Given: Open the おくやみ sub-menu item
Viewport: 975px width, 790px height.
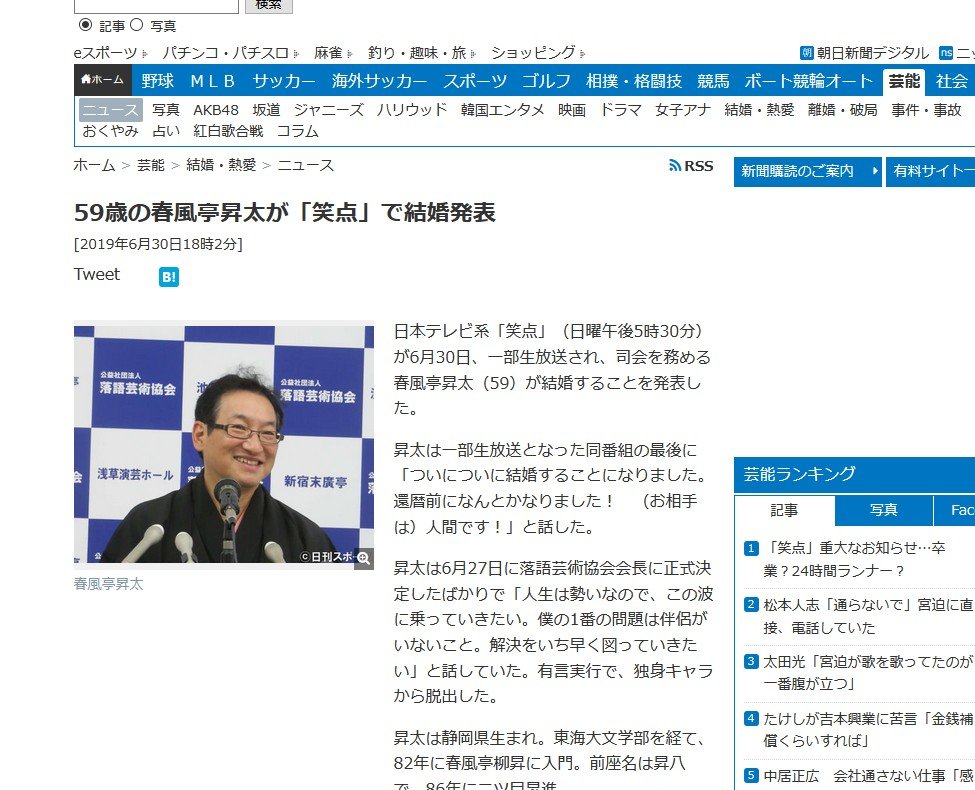Looking at the screenshot, I should pyautogui.click(x=111, y=131).
